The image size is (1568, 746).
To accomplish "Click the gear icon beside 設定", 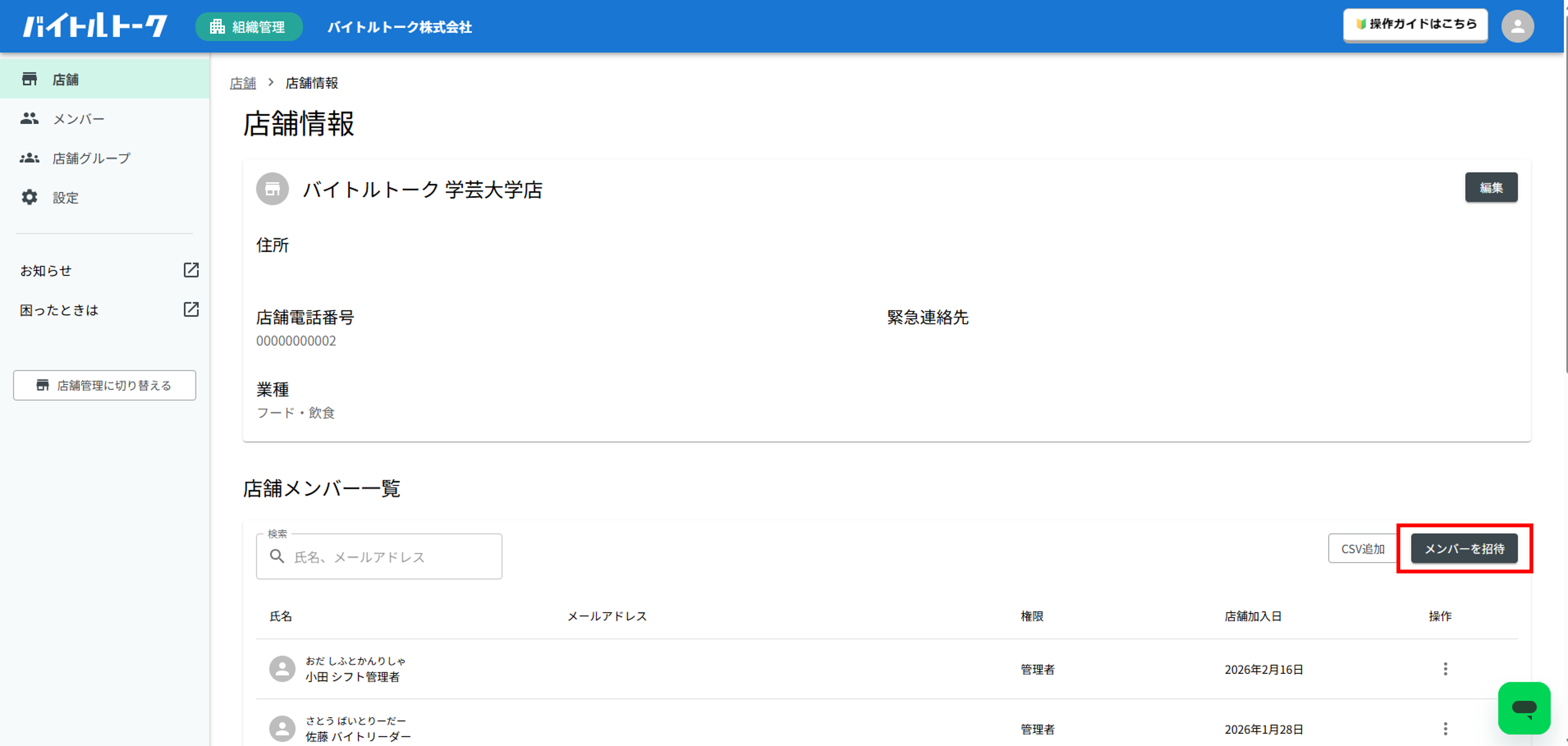I will (x=29, y=198).
